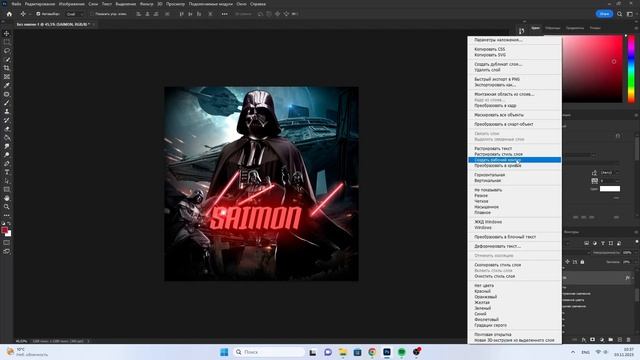Open the Окно menu

pyautogui.click(x=241, y=4)
